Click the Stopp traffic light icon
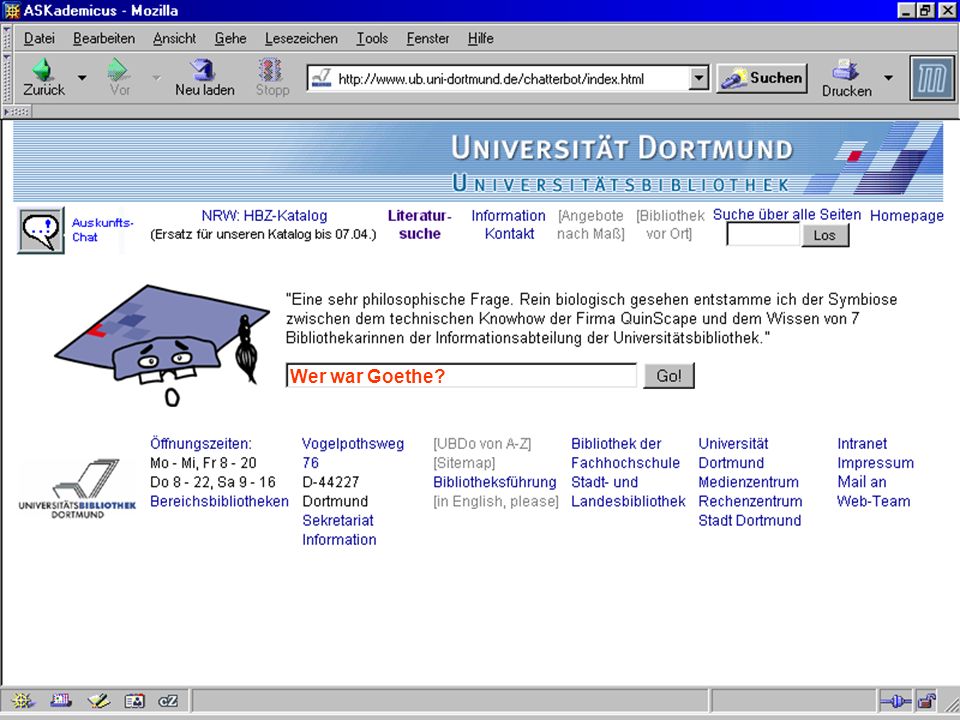The image size is (960, 720). (x=271, y=70)
